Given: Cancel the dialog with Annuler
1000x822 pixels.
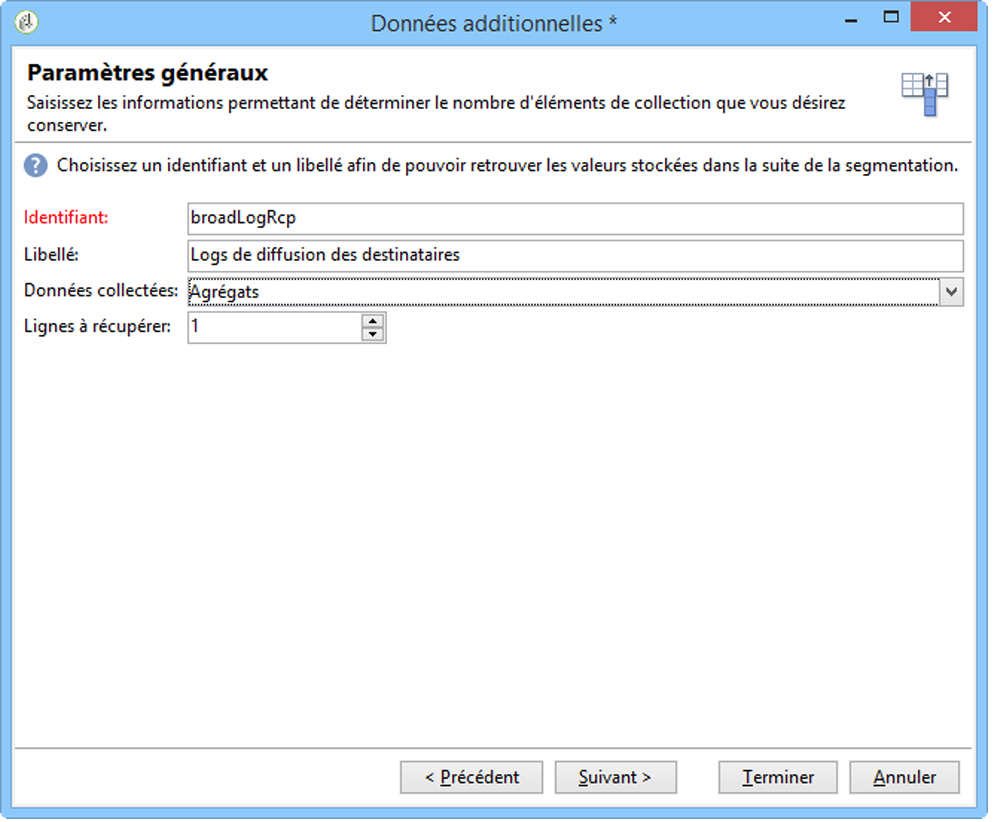Looking at the screenshot, I should pos(904,777).
